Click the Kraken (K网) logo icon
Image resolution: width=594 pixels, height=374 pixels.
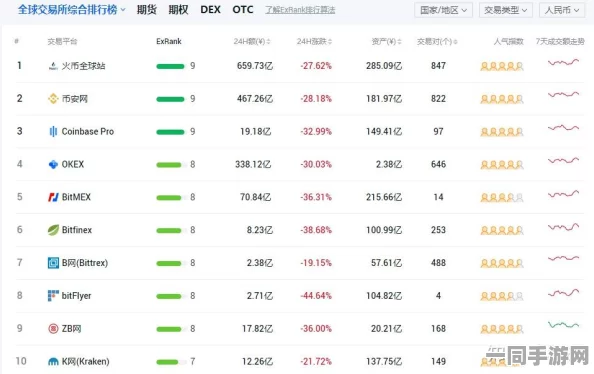coord(53,362)
